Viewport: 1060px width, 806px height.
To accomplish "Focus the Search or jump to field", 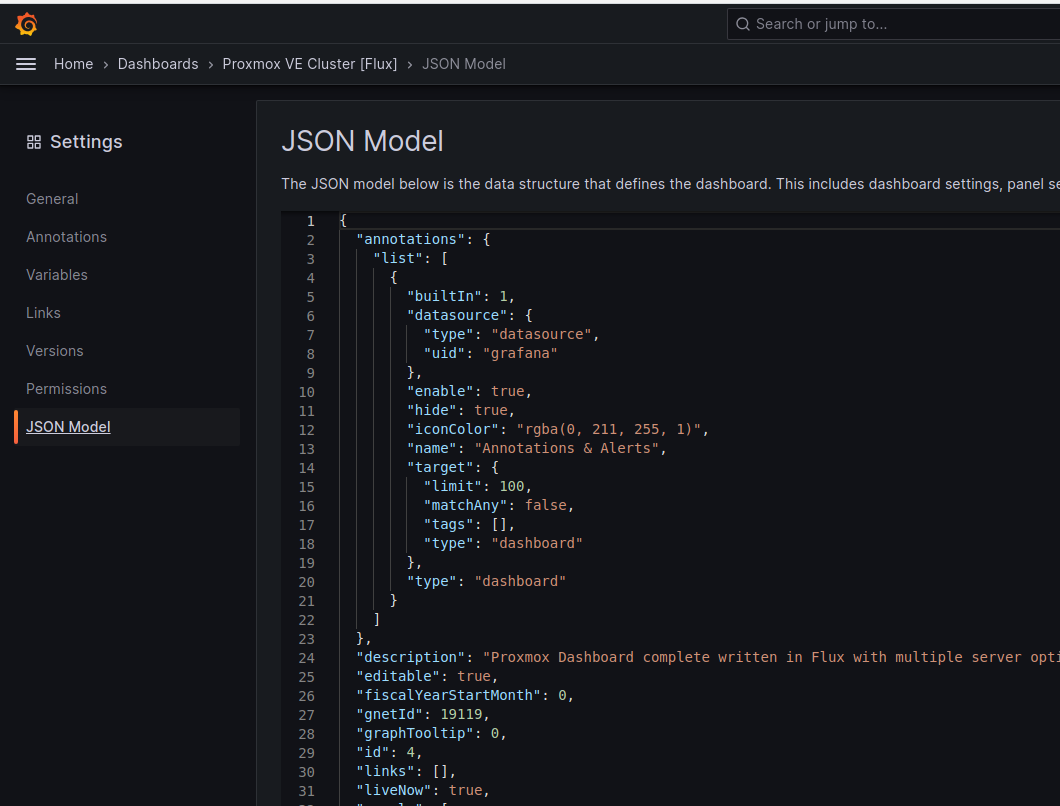I will click(x=893, y=24).
